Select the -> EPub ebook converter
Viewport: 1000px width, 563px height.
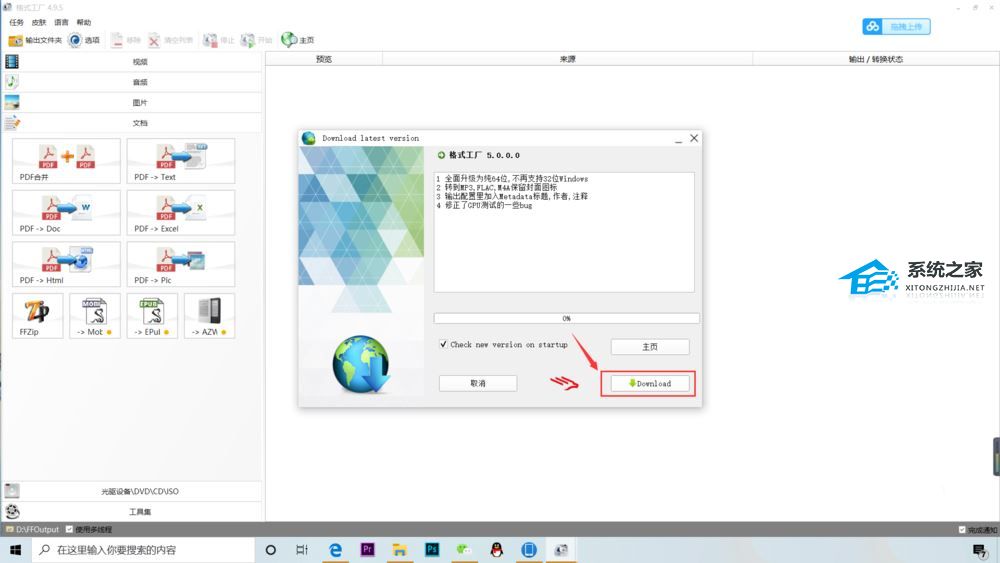[152, 316]
